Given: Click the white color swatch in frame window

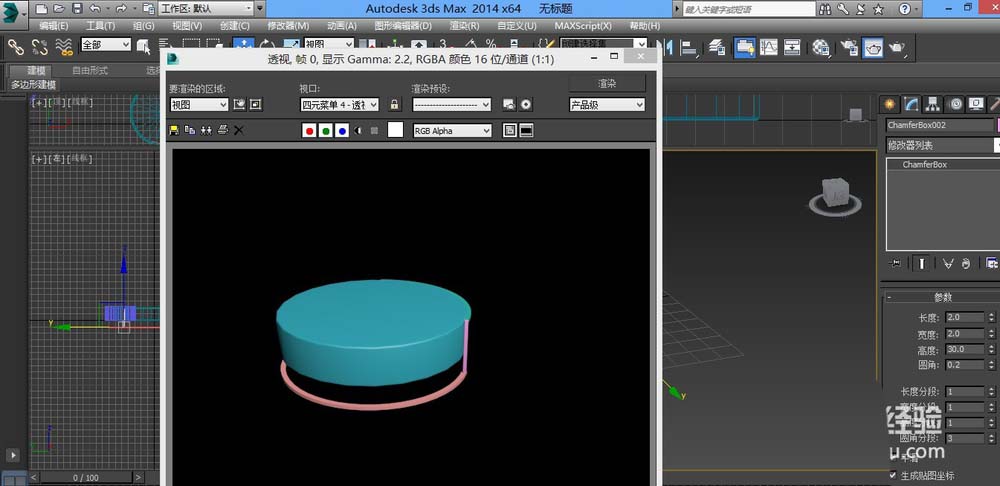Looking at the screenshot, I should [x=395, y=130].
